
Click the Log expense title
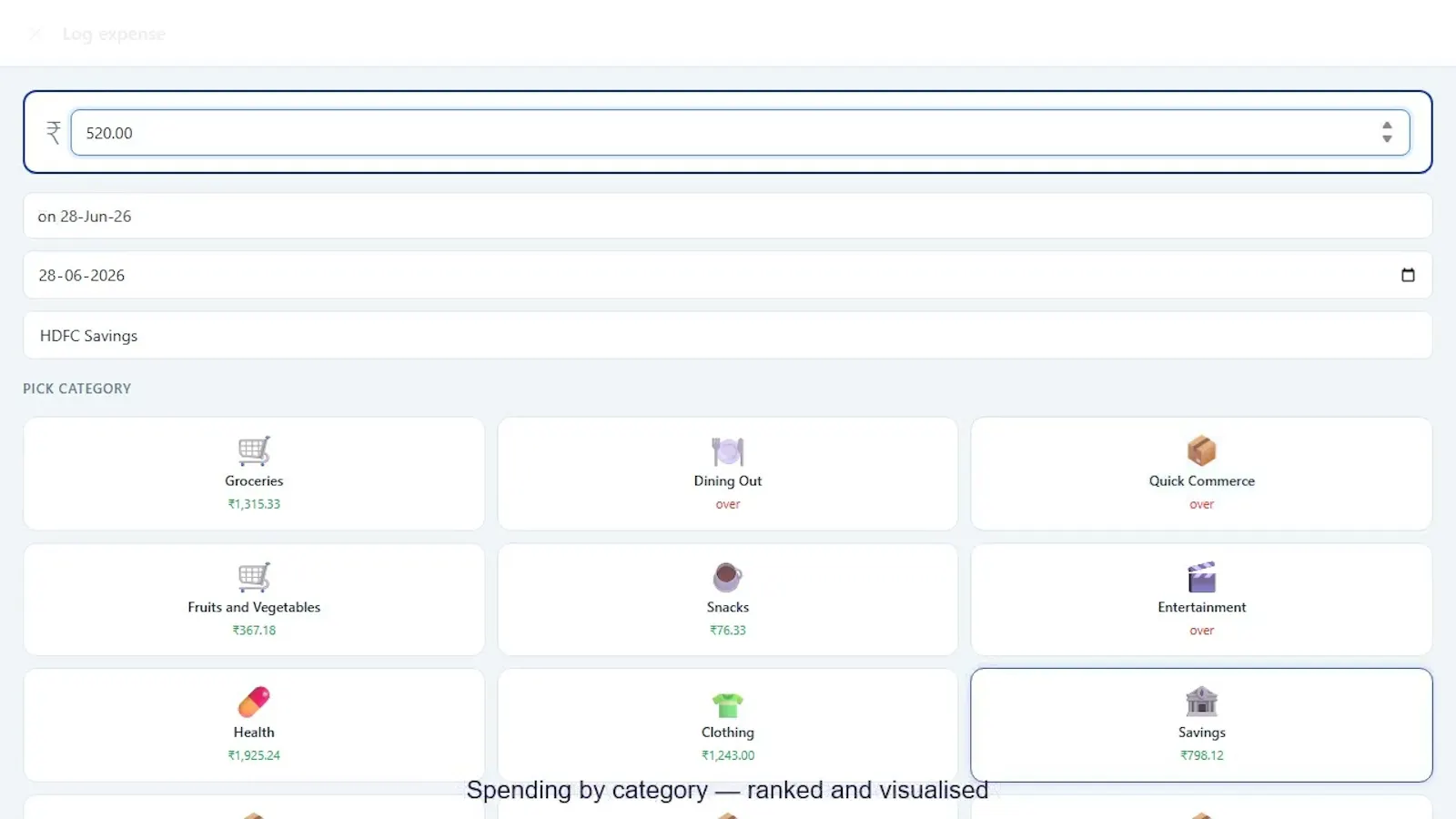point(114,34)
